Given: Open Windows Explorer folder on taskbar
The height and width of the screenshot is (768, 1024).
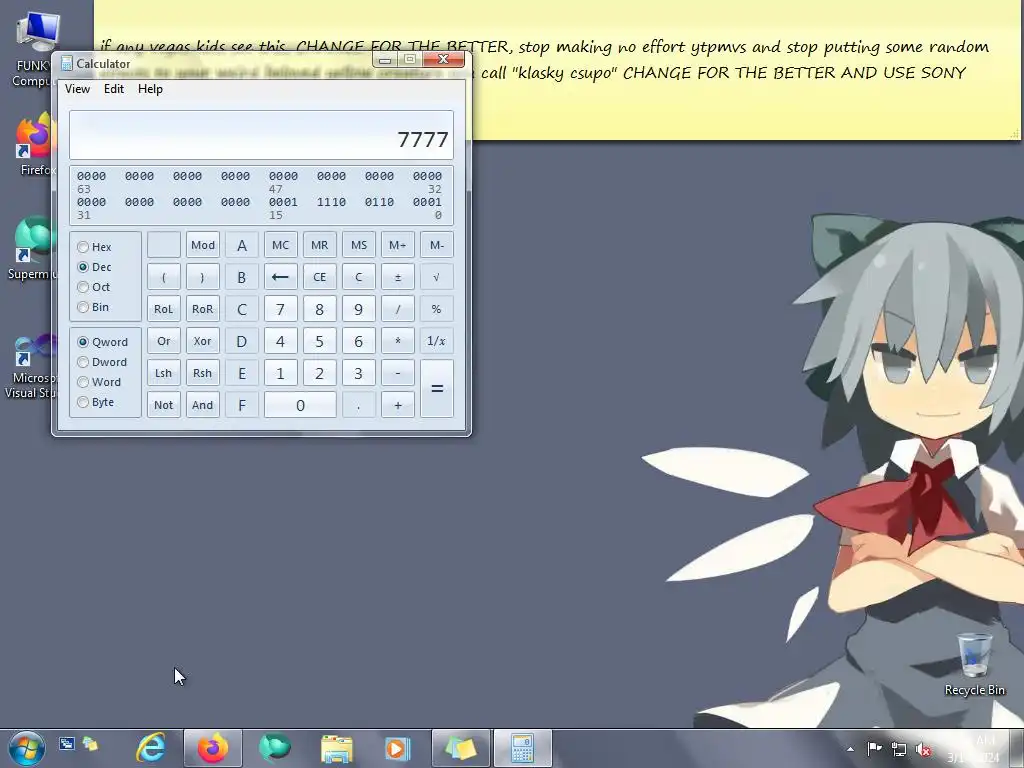Looking at the screenshot, I should [337, 748].
